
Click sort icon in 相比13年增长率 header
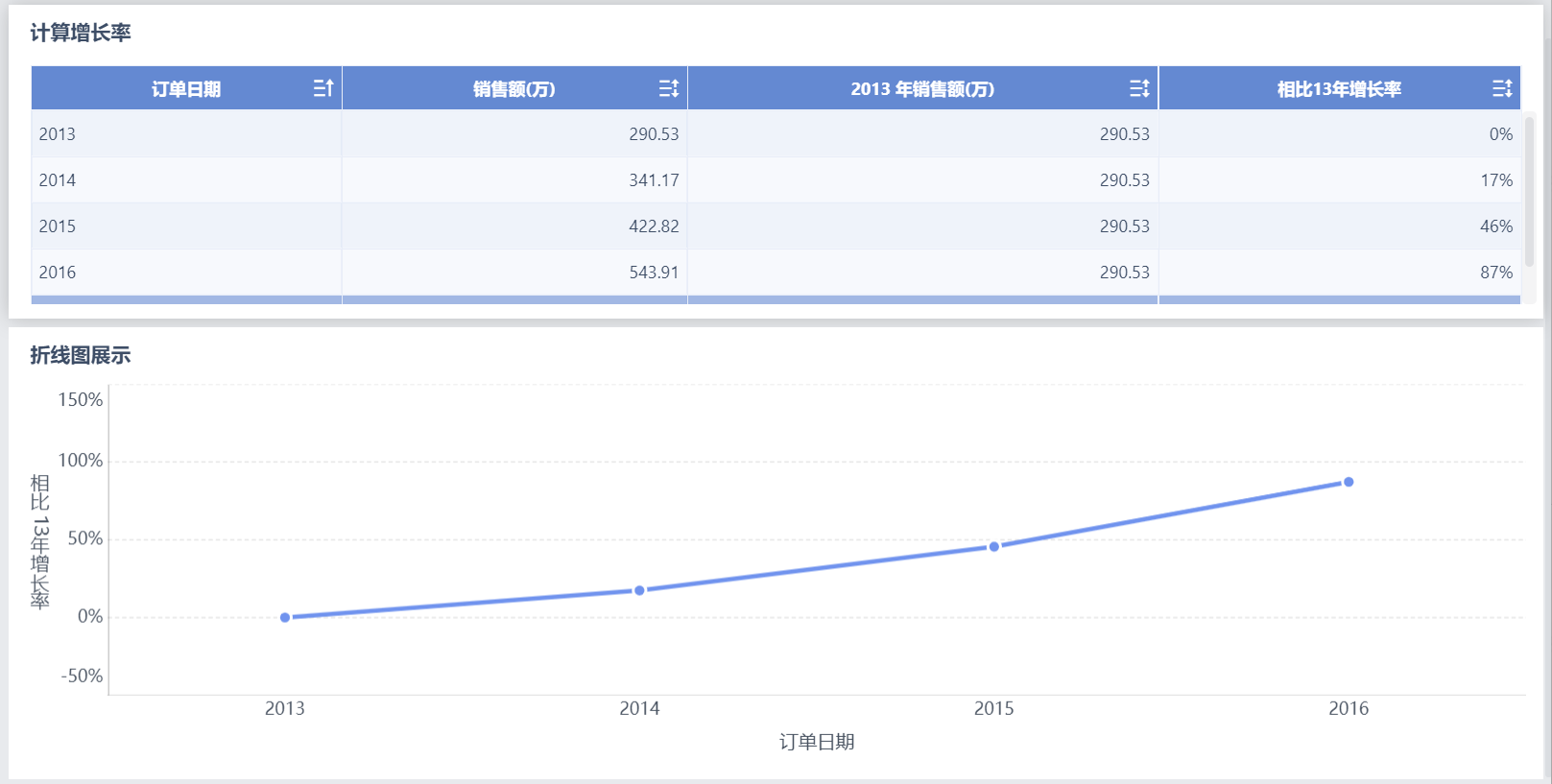point(1502,88)
